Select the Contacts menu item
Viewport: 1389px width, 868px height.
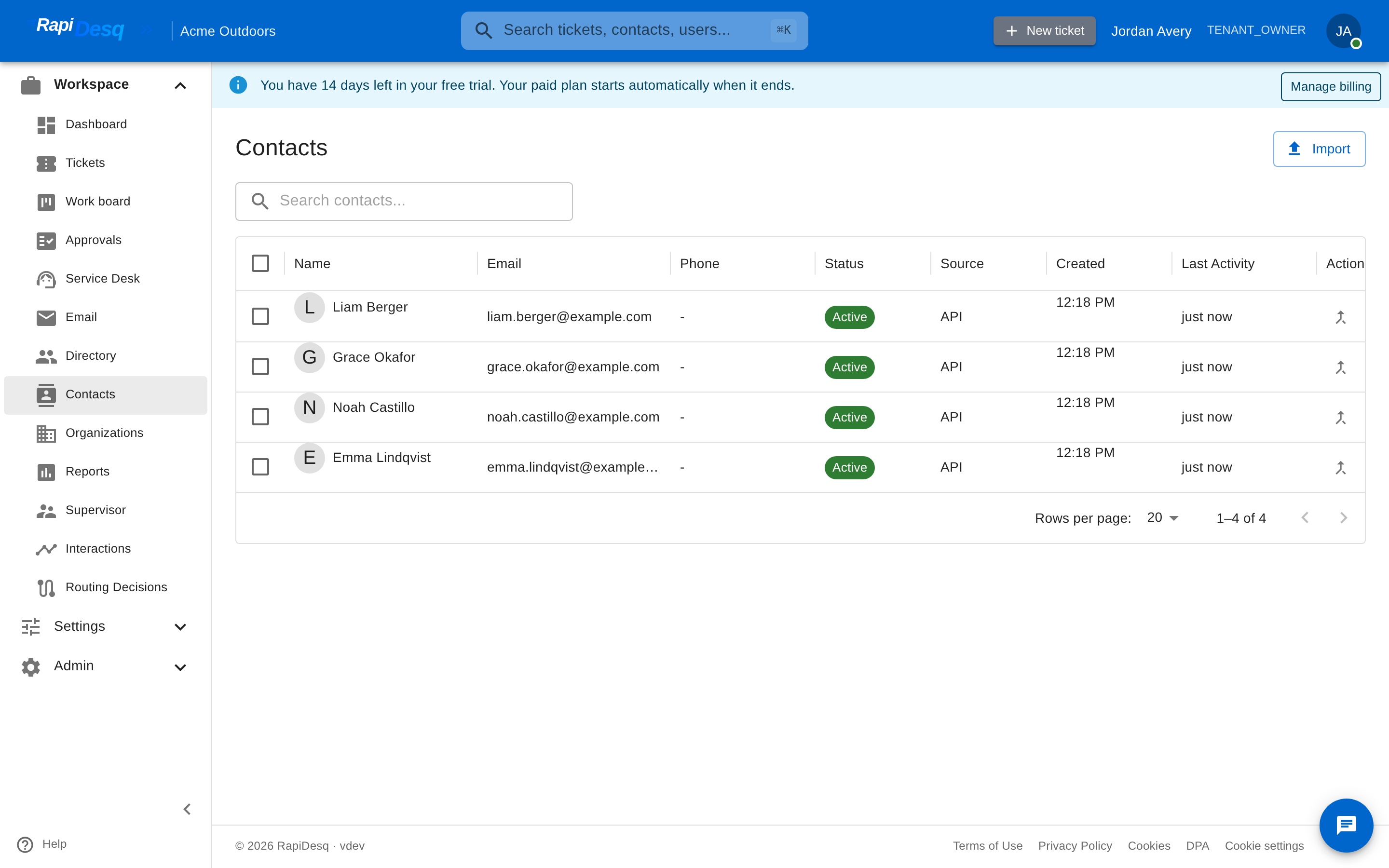[x=106, y=395]
